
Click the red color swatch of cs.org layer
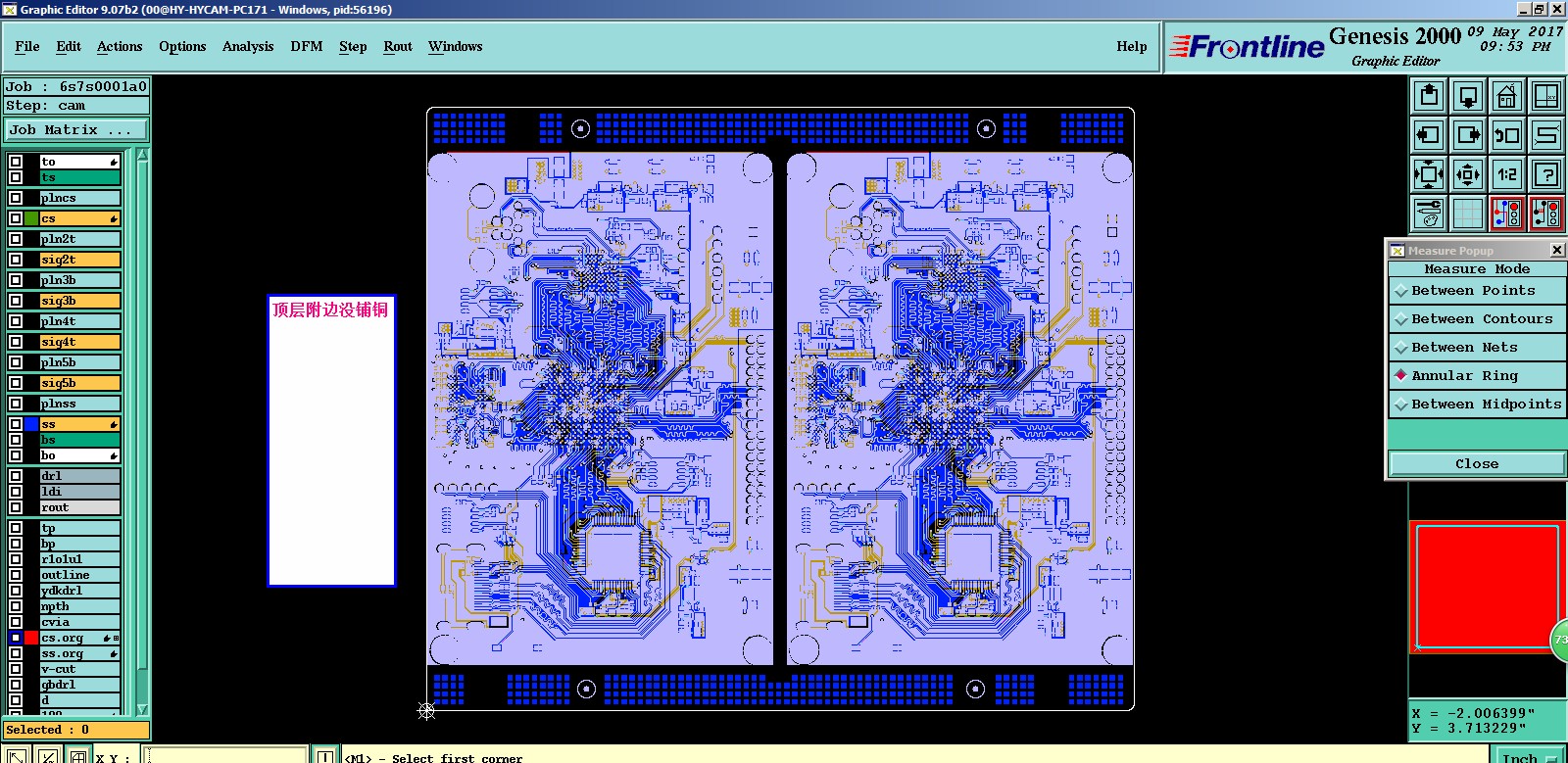pos(31,638)
